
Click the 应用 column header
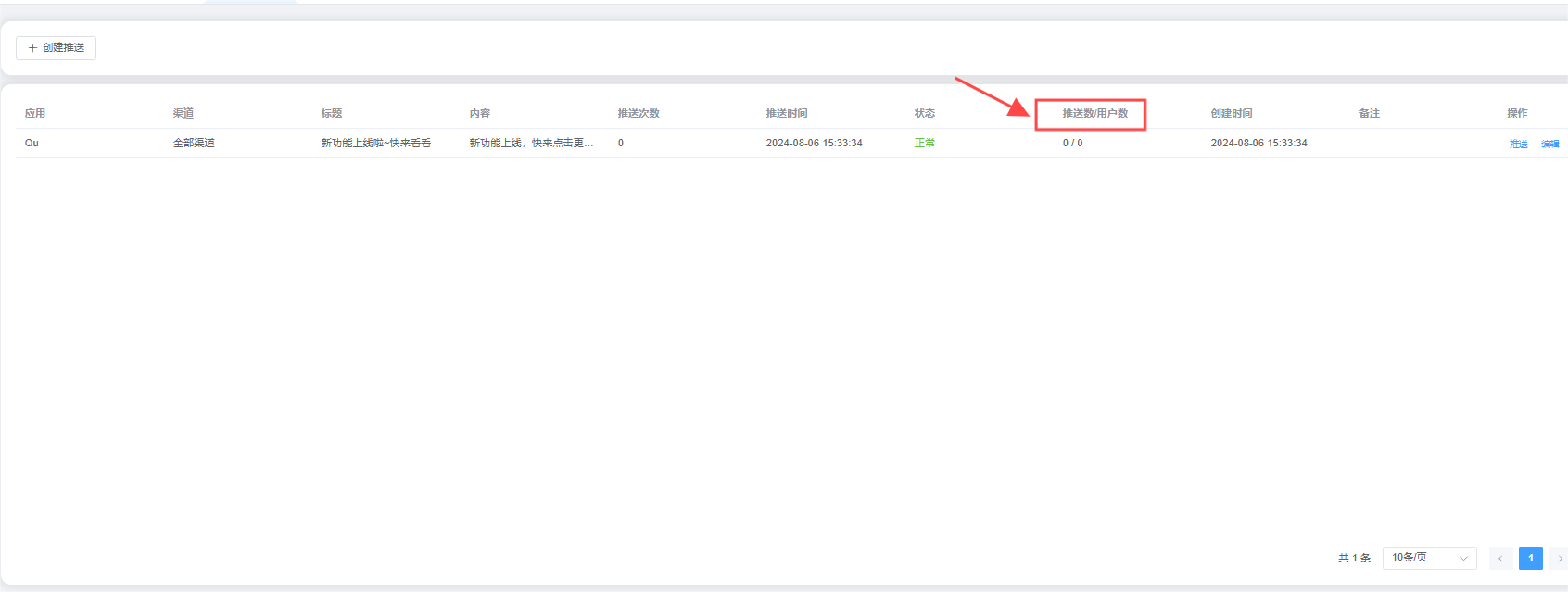35,113
